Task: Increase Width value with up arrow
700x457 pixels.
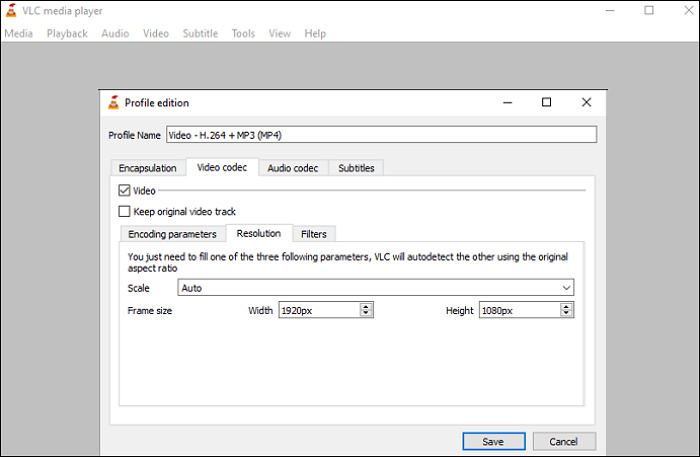Action: click(x=366, y=307)
